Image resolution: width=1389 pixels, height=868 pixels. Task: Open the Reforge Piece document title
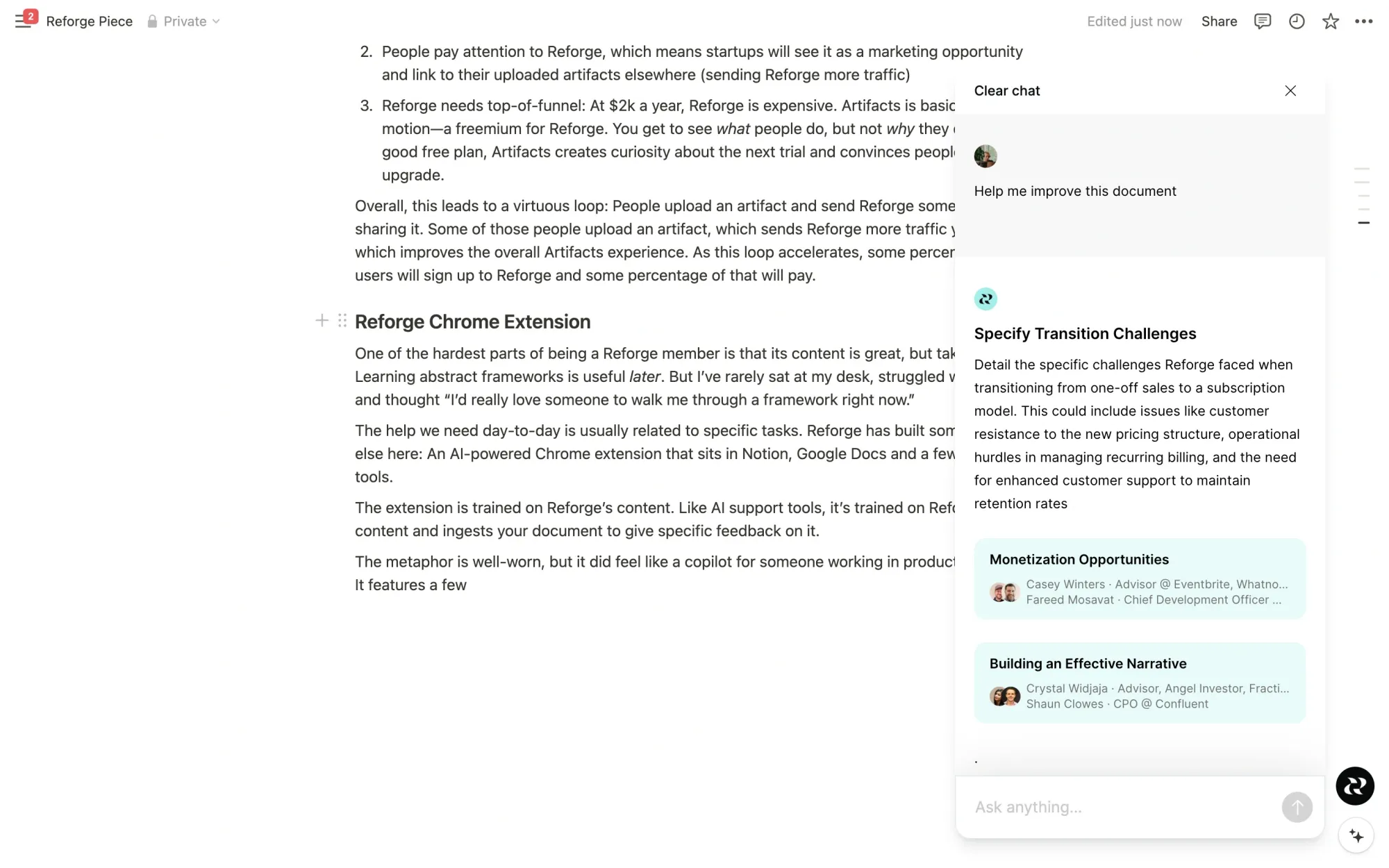point(89,20)
